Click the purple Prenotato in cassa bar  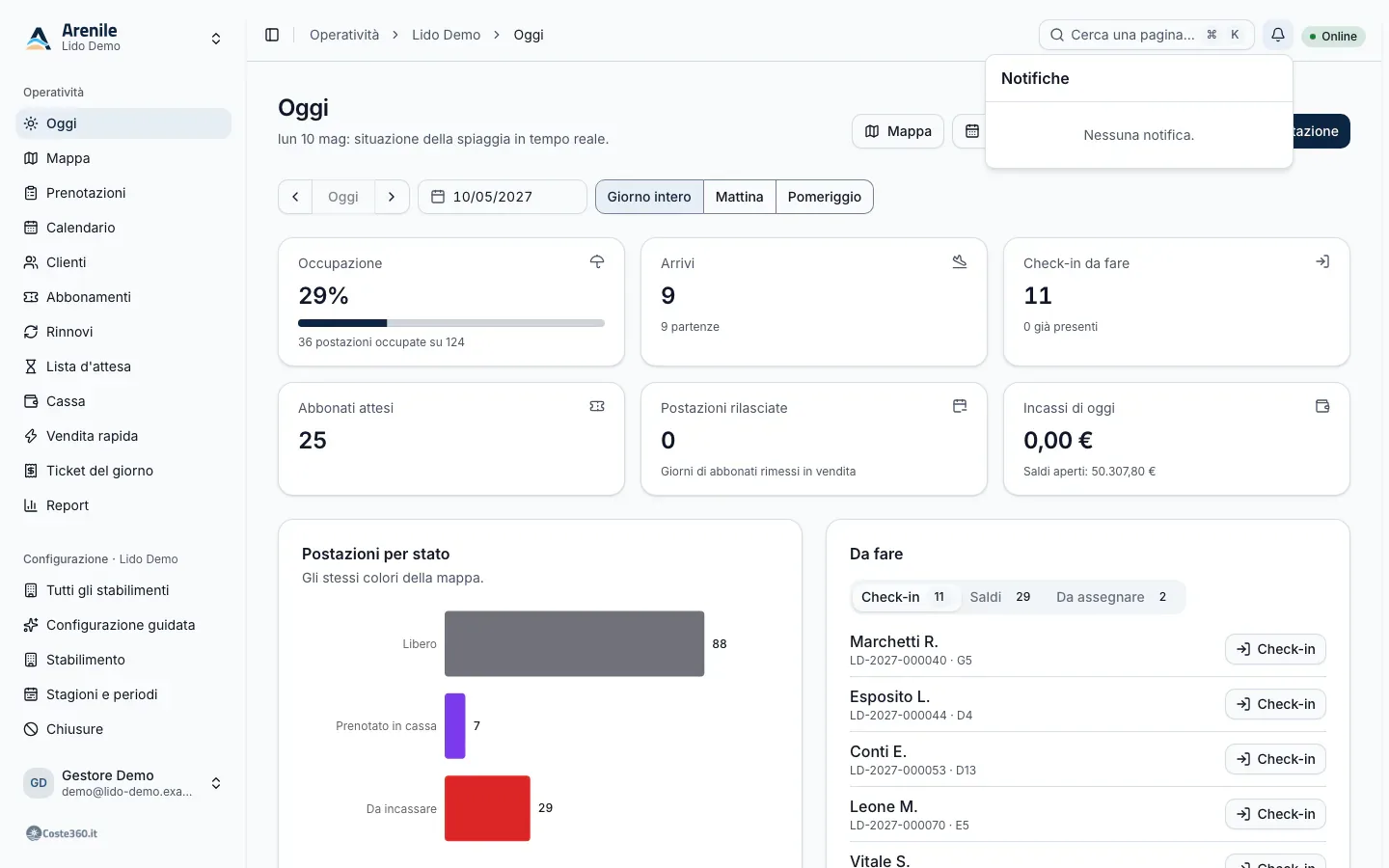(455, 726)
